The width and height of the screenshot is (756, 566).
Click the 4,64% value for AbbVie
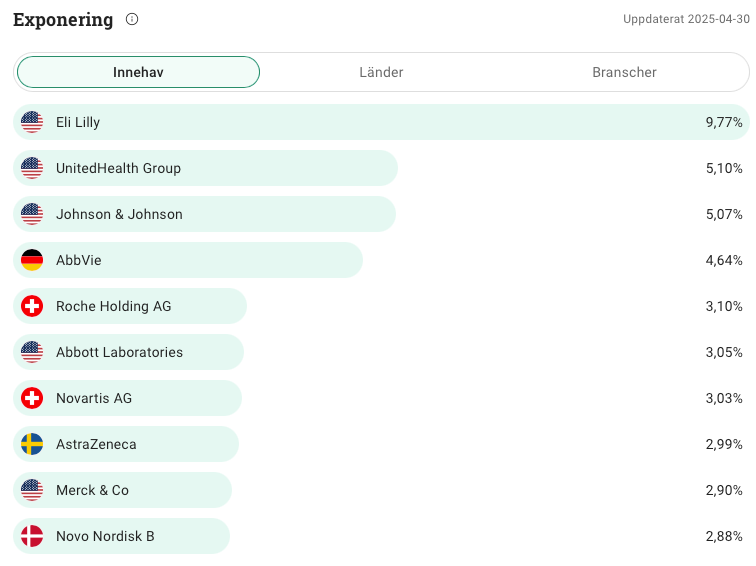(724, 260)
